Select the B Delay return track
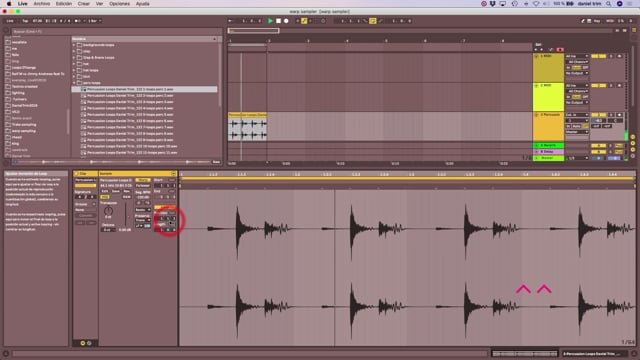The width and height of the screenshot is (640, 360). point(549,151)
